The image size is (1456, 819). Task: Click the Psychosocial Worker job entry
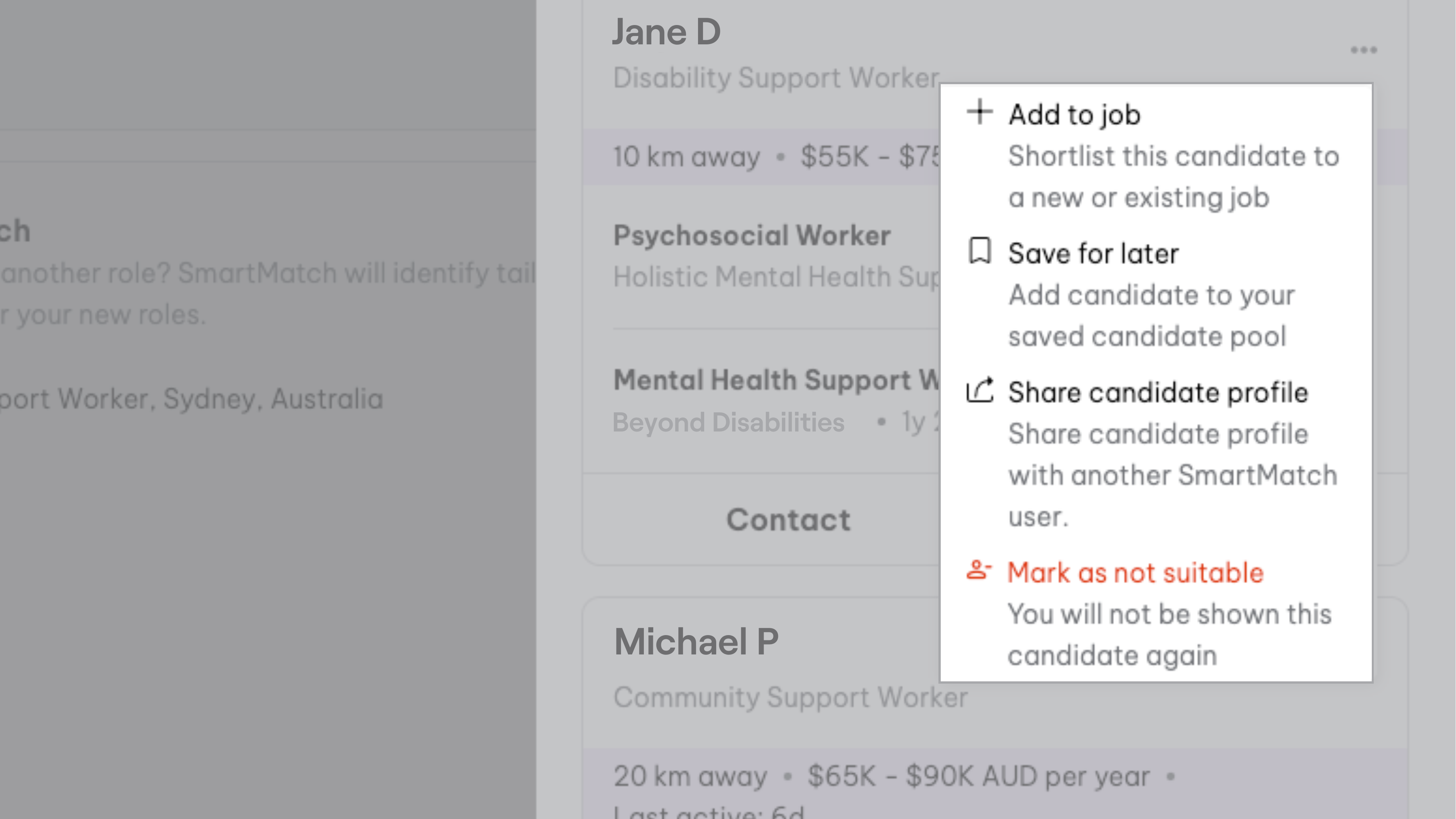coord(752,235)
